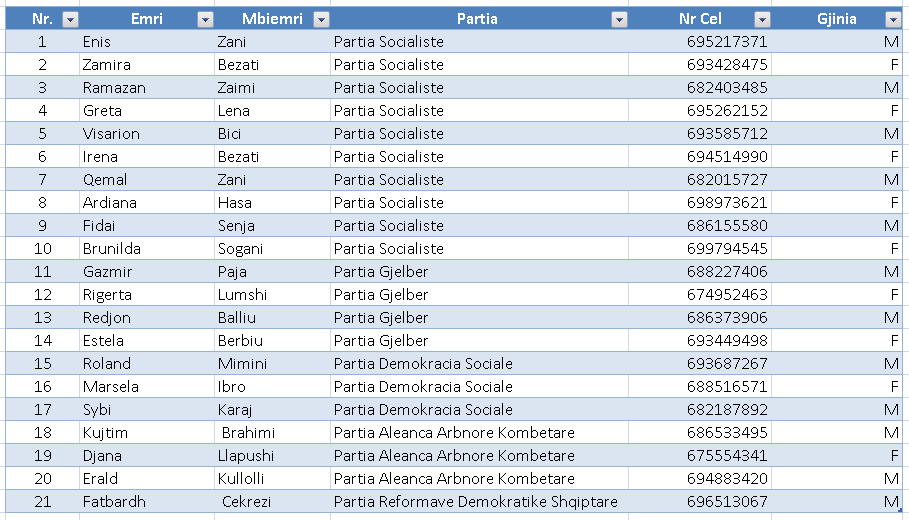Open the Nr Cel column filter dropdown
Screen dimensions: 909x520
click(763, 19)
